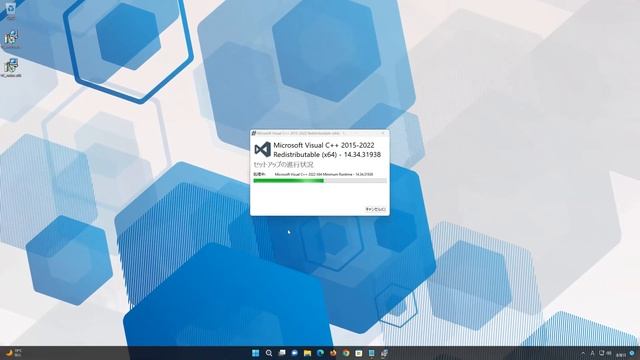Select the running installer icon on the taskbar
Image resolution: width=640 pixels, height=360 pixels.
point(384,353)
